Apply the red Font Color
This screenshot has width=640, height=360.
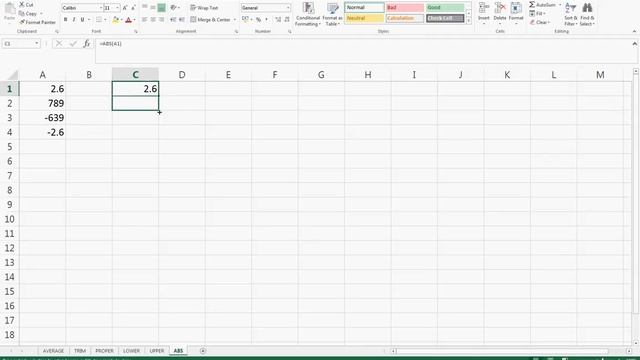tap(129, 20)
